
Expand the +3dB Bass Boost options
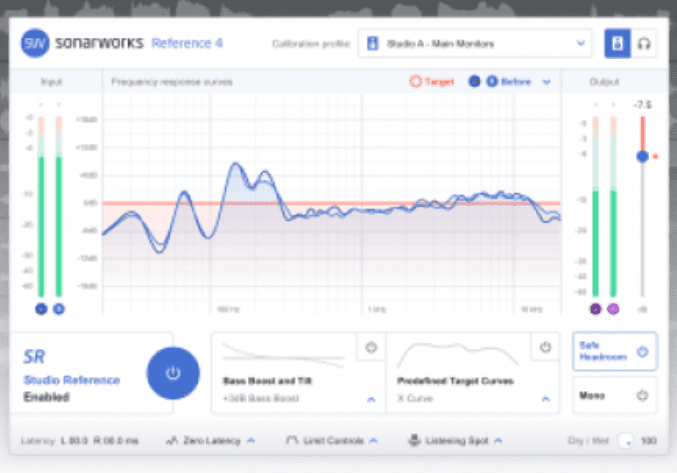370,399
